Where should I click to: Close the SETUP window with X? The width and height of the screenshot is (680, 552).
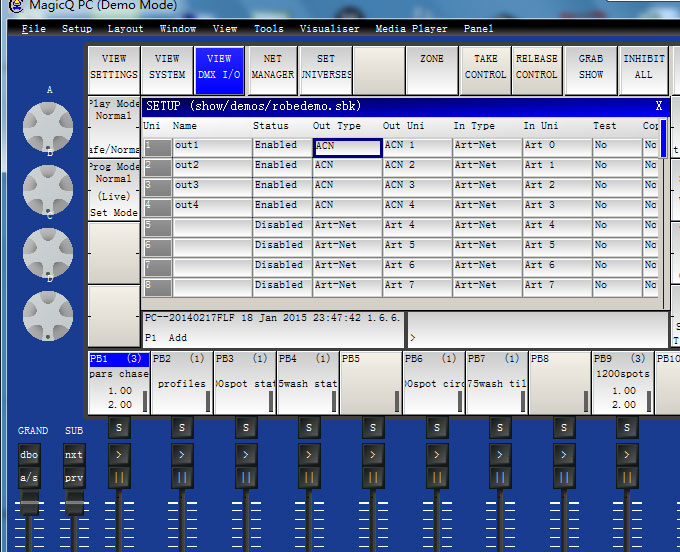[x=659, y=106]
